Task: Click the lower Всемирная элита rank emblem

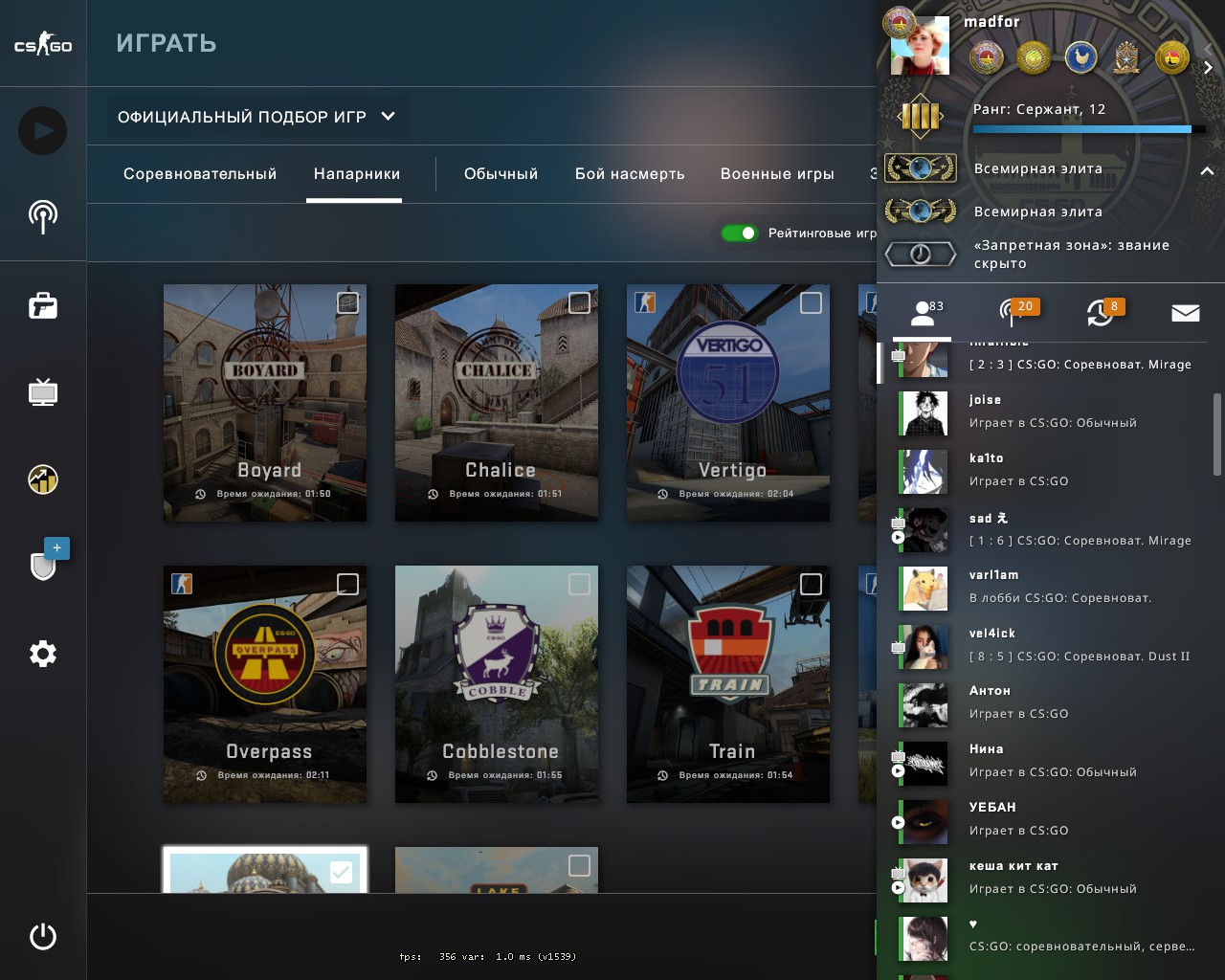Action: 920,211
